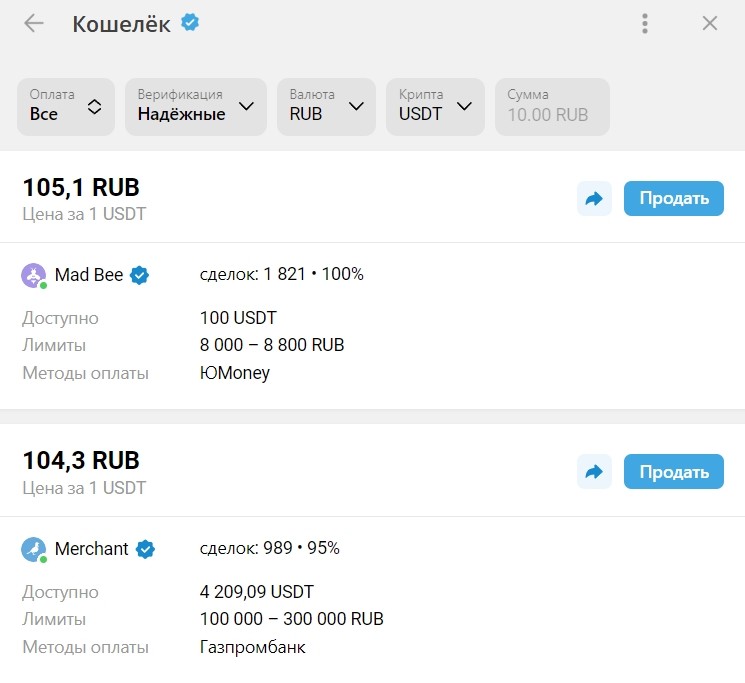745x683 pixels.
Task: Open Merchant seller profile name
Action: pos(91,549)
